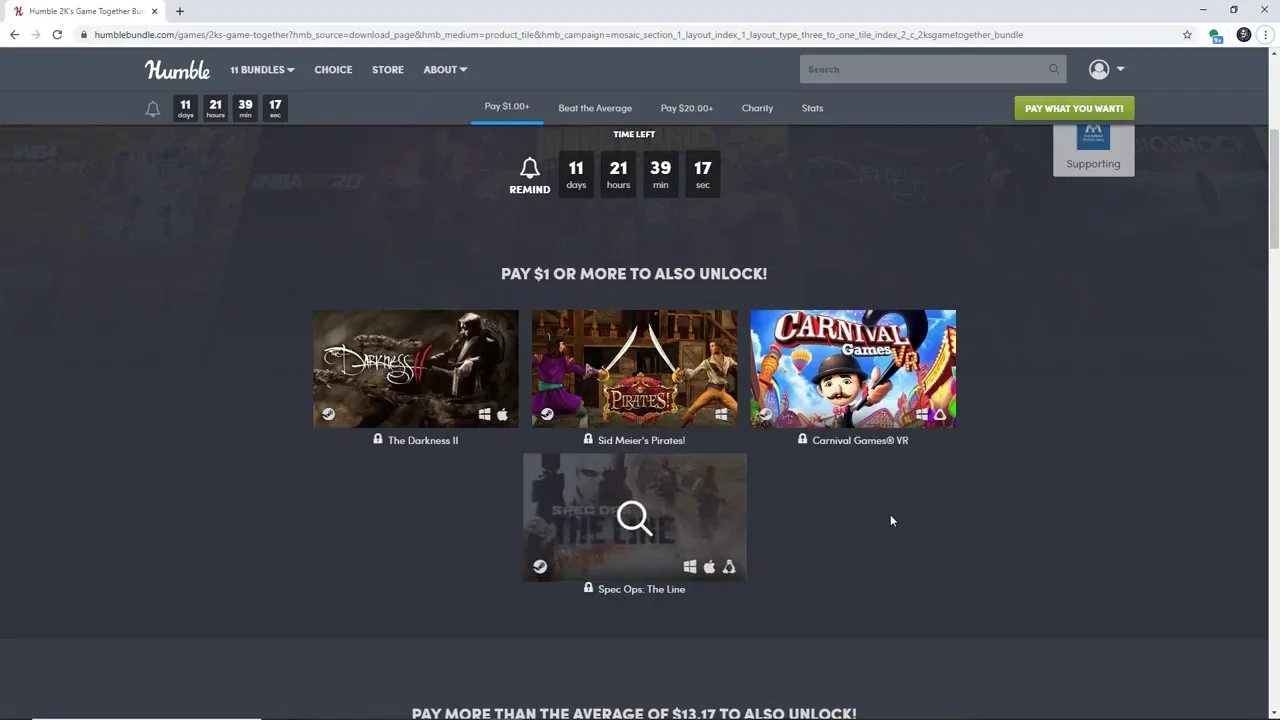
Task: Open the Chrome three-dot menu
Action: 1266,34
